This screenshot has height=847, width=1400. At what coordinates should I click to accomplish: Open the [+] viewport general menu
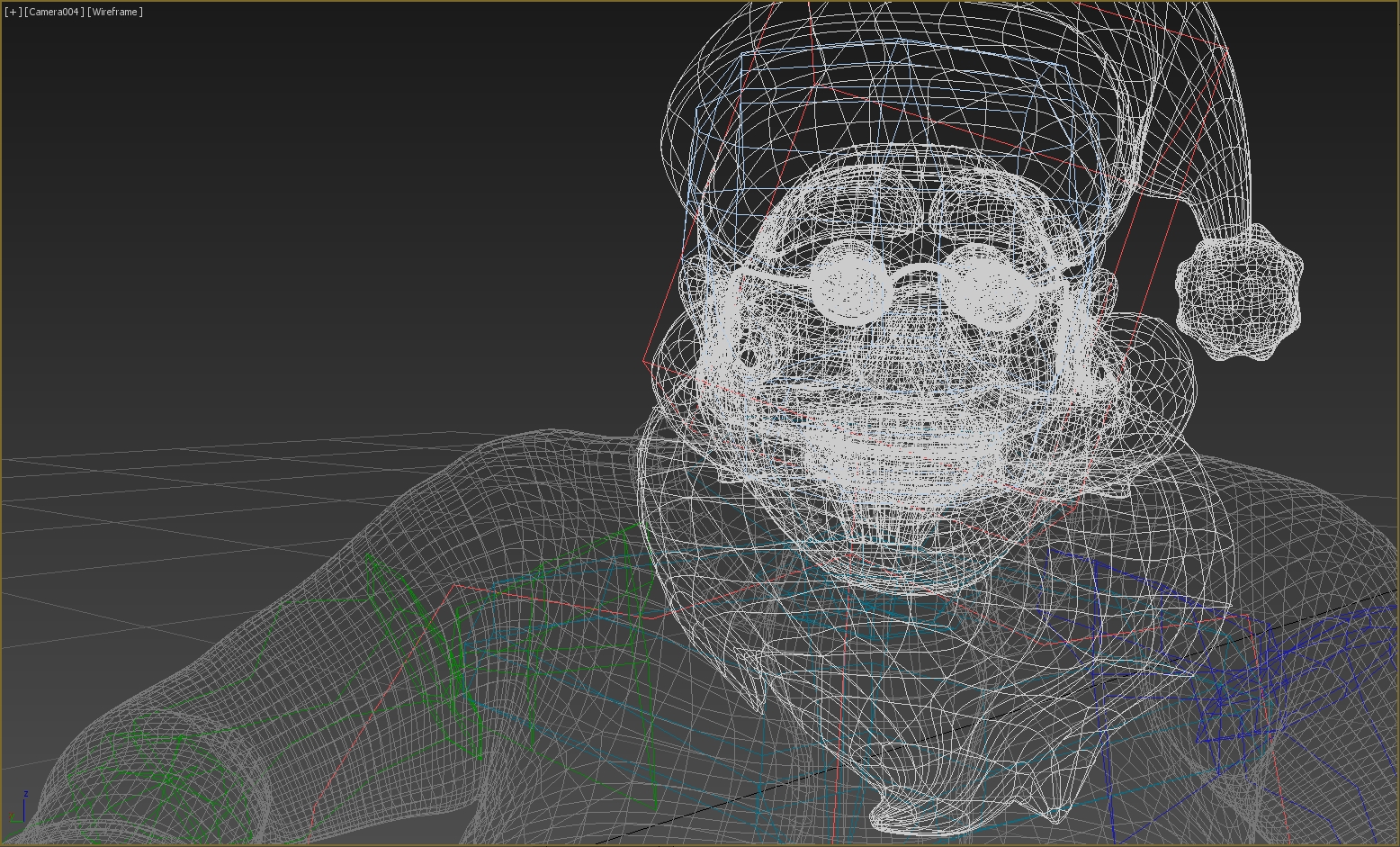[13, 12]
